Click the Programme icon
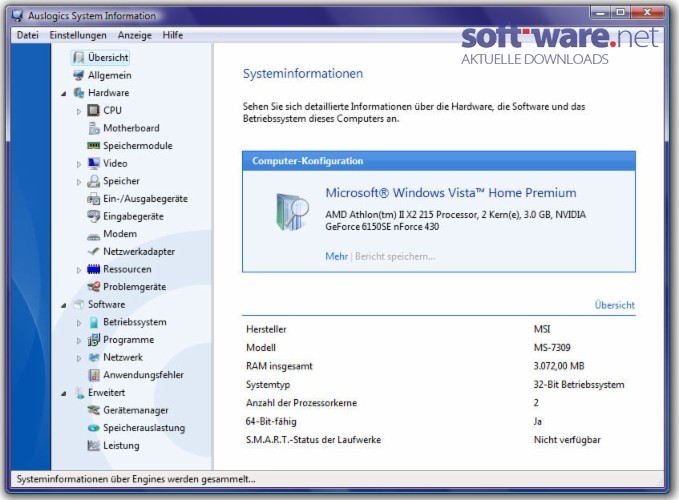The width and height of the screenshot is (679, 500). pos(94,340)
